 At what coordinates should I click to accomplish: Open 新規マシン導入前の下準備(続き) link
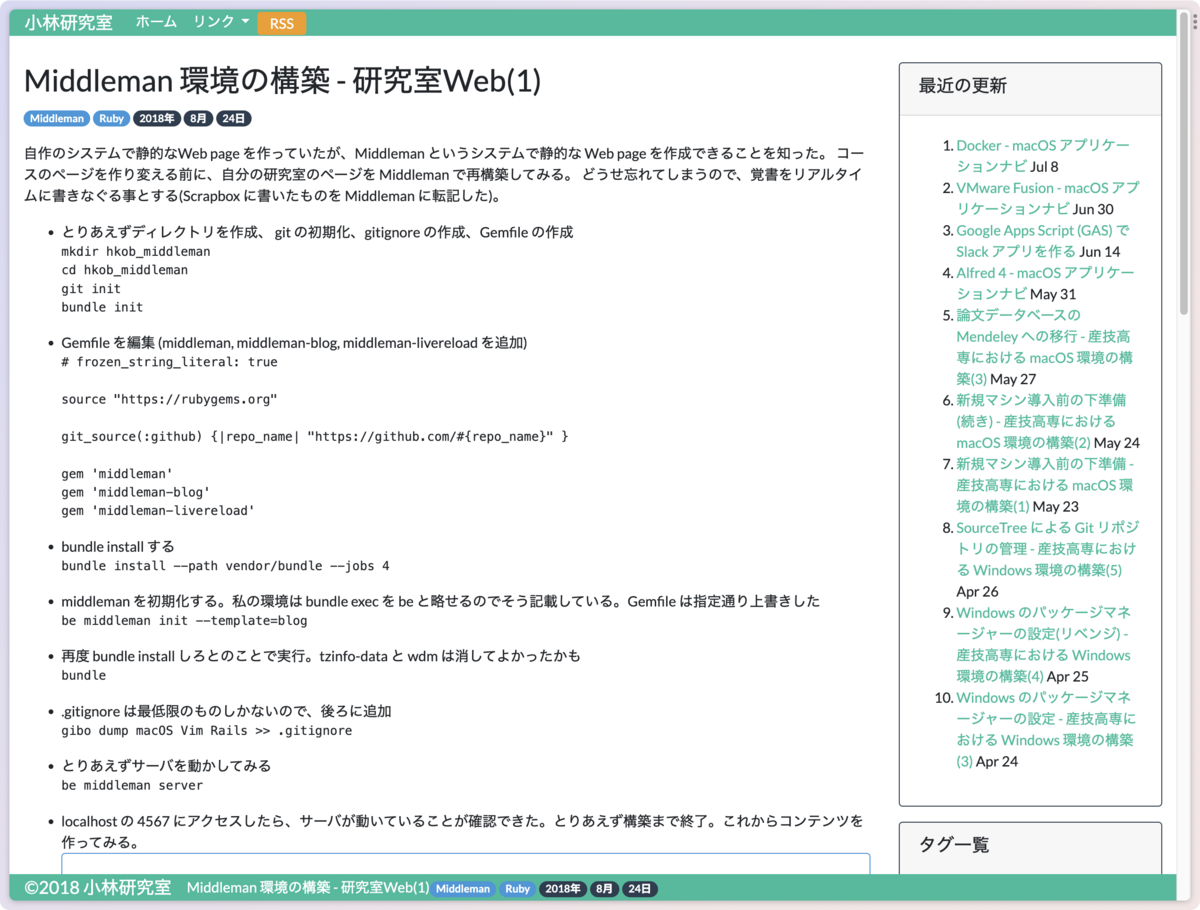(x=1044, y=421)
